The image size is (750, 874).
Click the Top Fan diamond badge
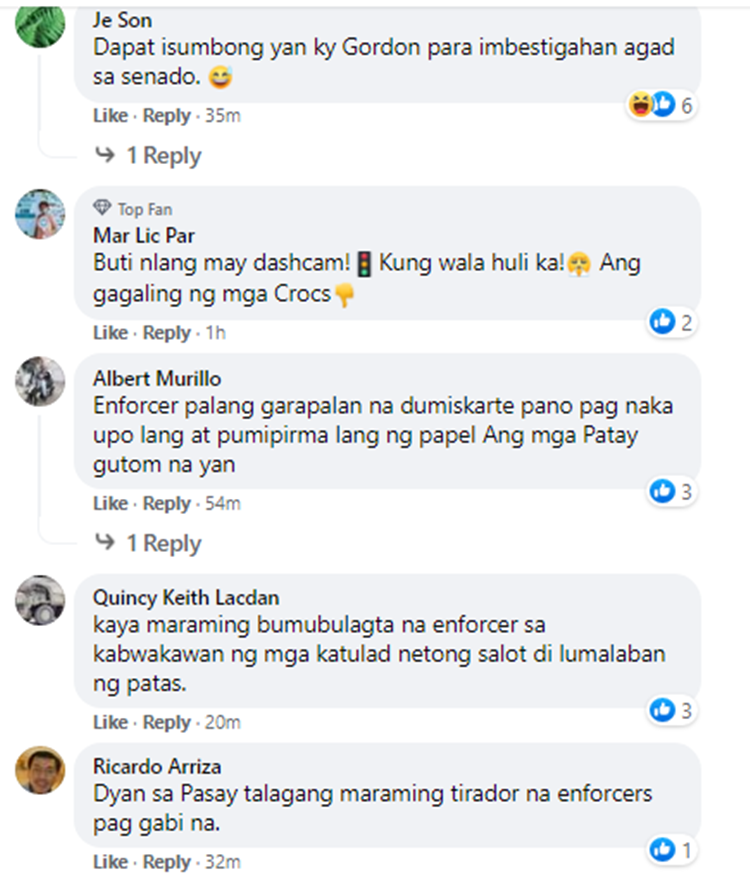click(102, 208)
